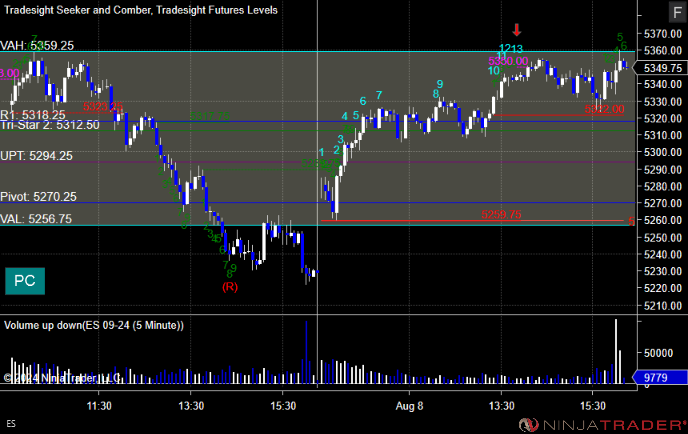The height and width of the screenshot is (434, 688).
Task: Click the 5300.00 price axis label
Action: [x=663, y=152]
